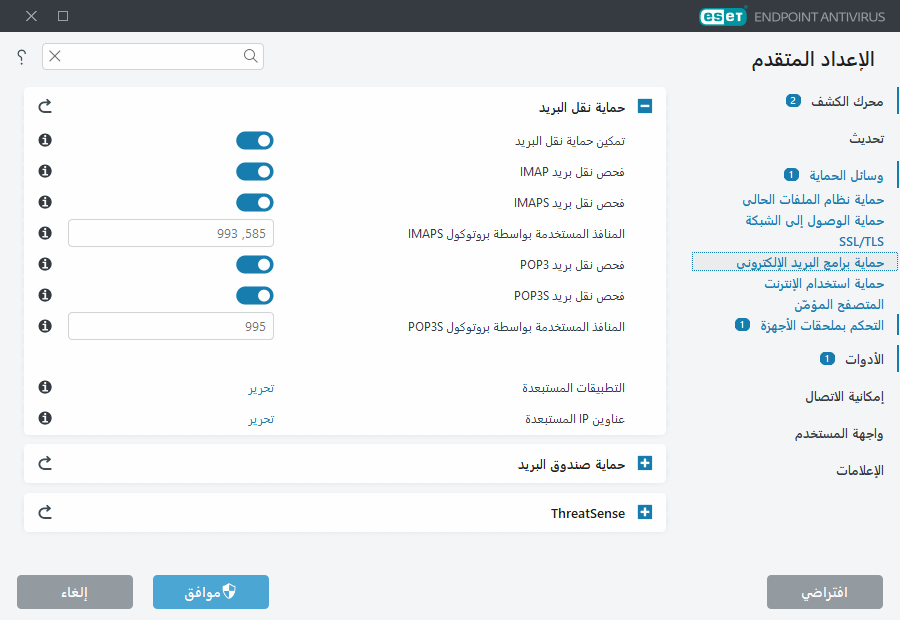Click the IMAPS protocol ports input field

click(x=170, y=233)
